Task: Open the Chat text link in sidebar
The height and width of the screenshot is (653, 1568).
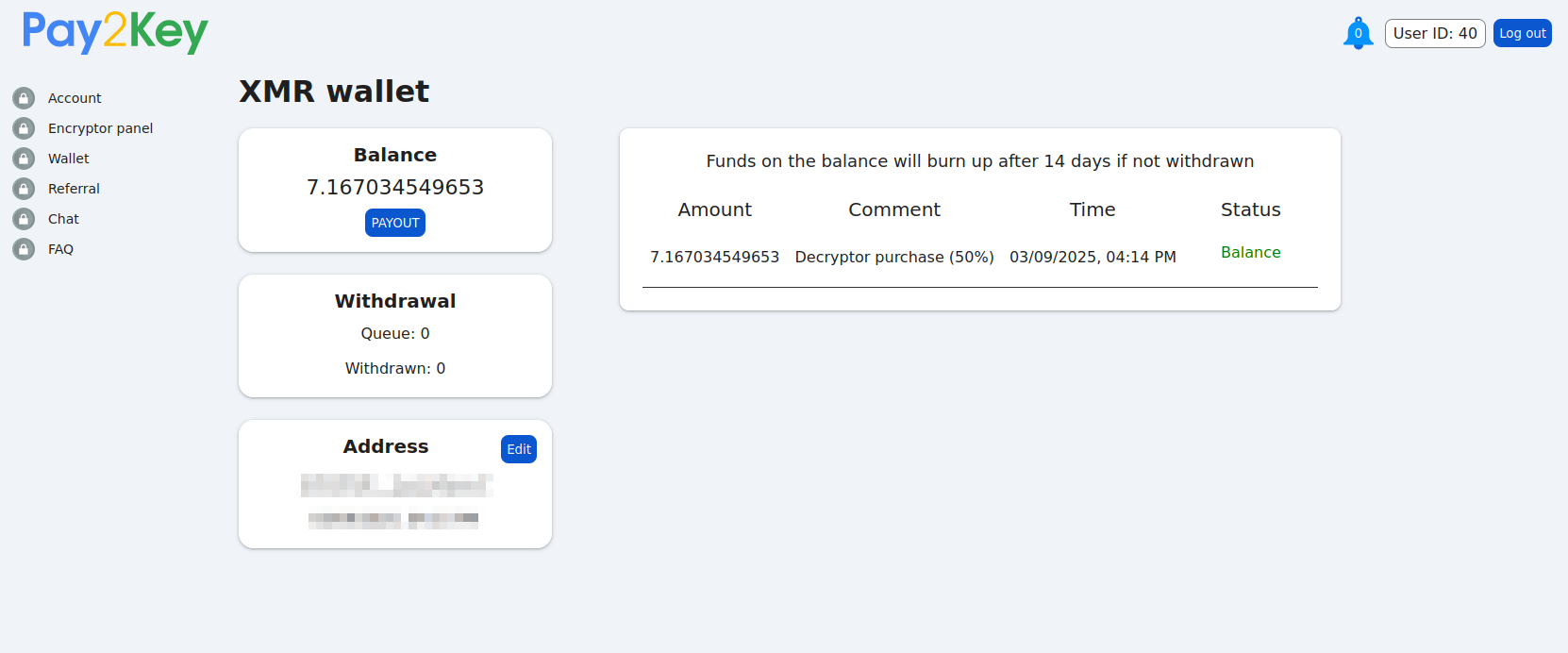Action: 63,219
